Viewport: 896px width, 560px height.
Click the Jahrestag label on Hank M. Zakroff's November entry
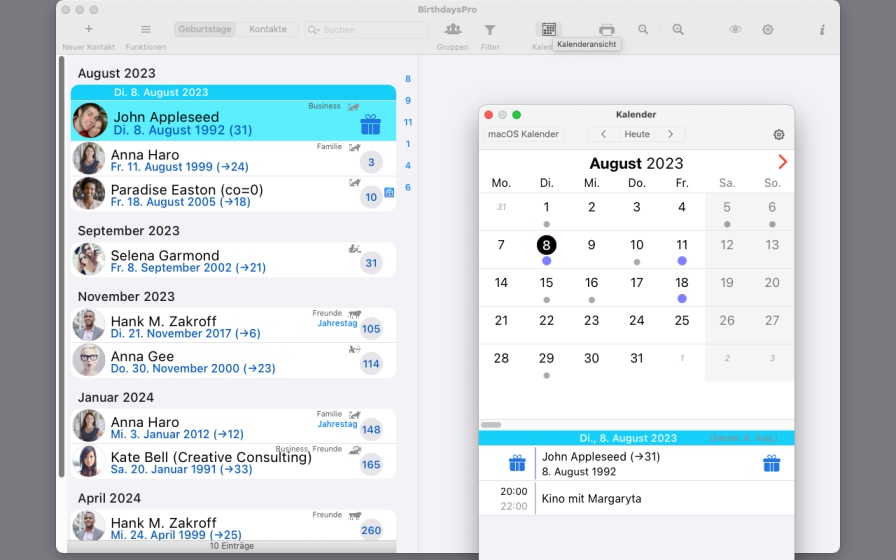pos(337,323)
